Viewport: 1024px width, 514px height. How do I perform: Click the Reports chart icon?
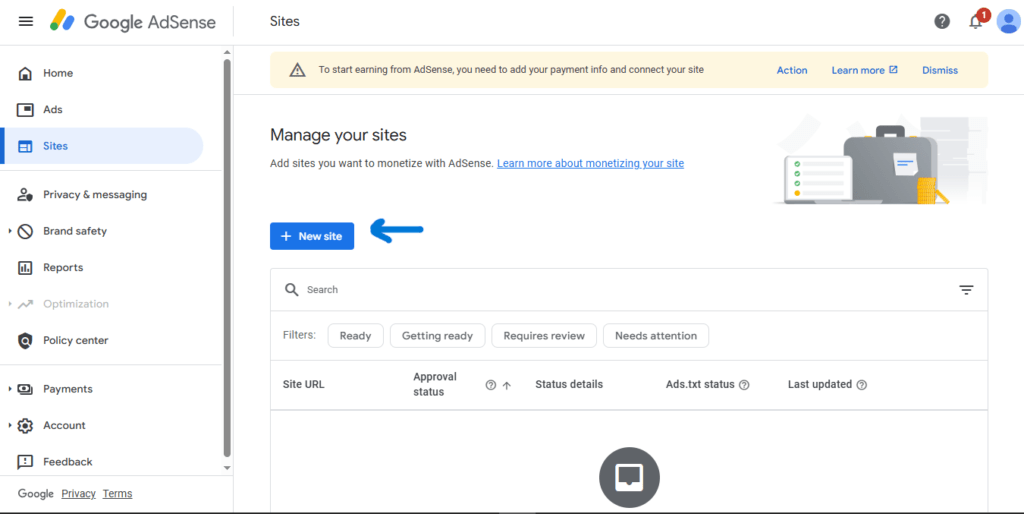[25, 268]
